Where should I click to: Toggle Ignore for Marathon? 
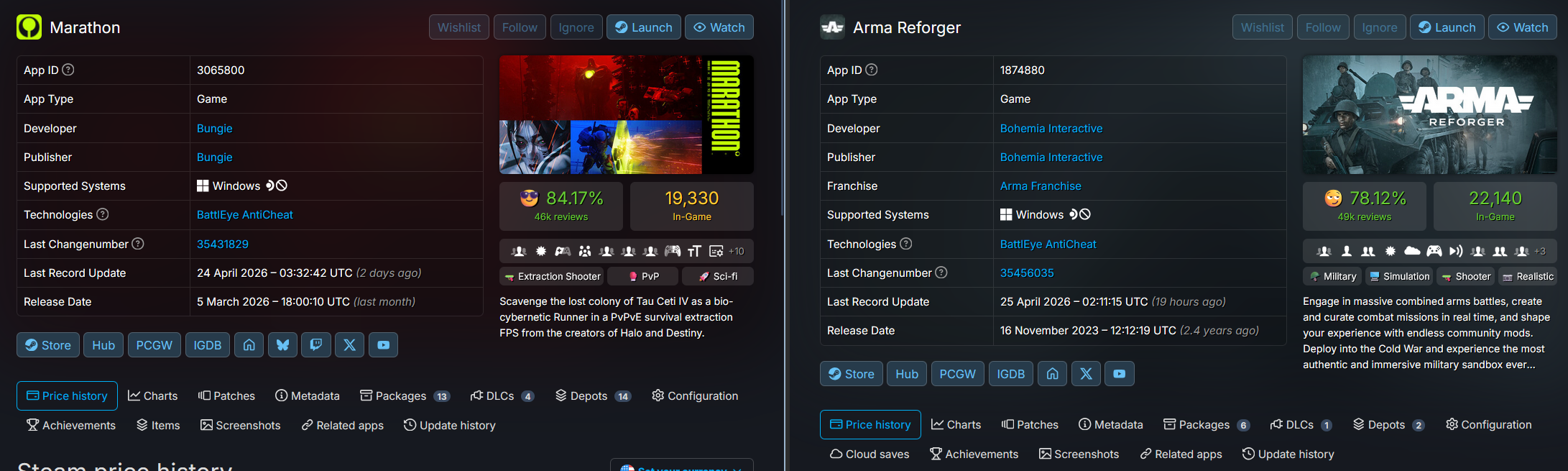click(x=576, y=27)
